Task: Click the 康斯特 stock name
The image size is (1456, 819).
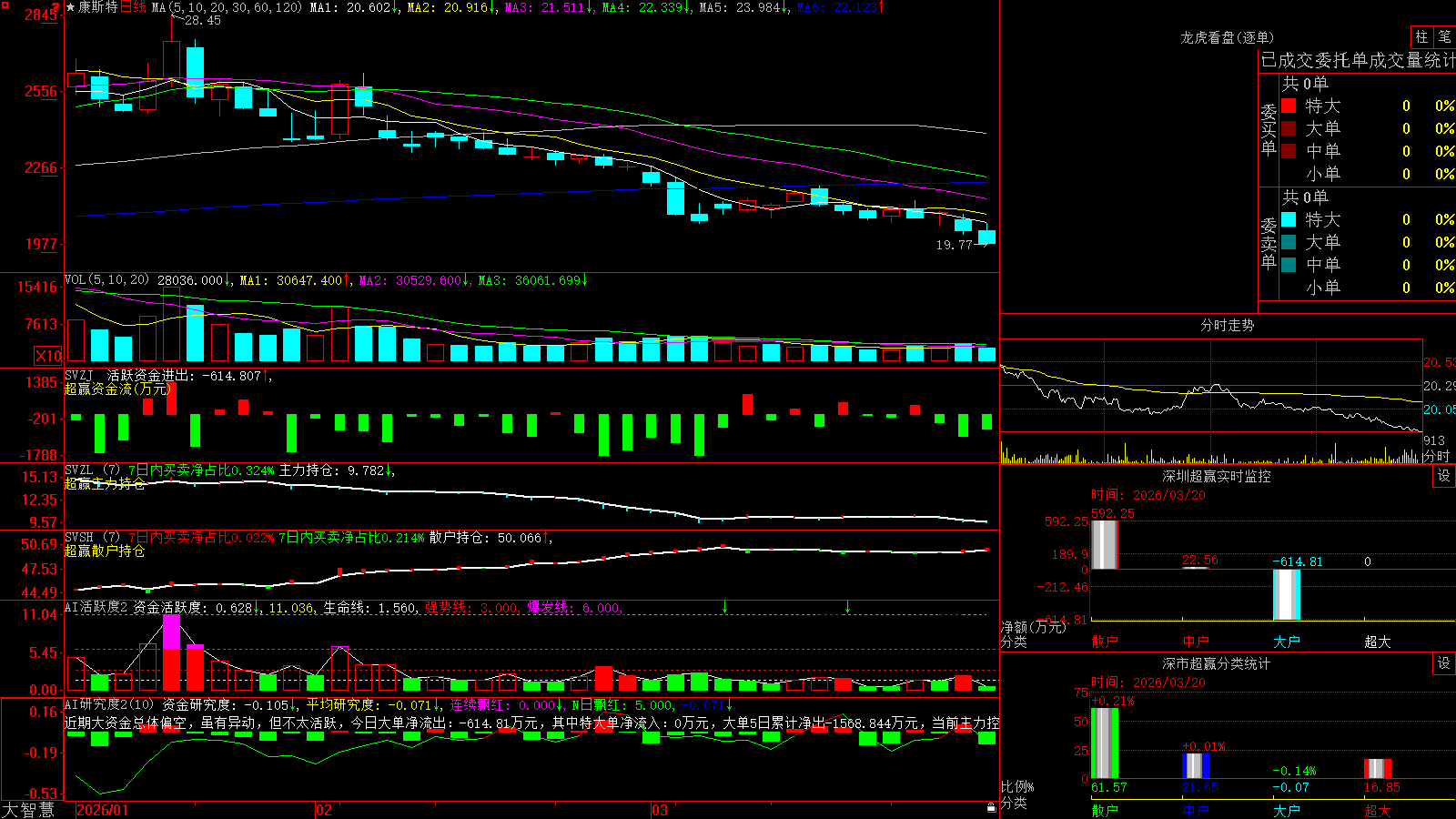Action: (97, 7)
